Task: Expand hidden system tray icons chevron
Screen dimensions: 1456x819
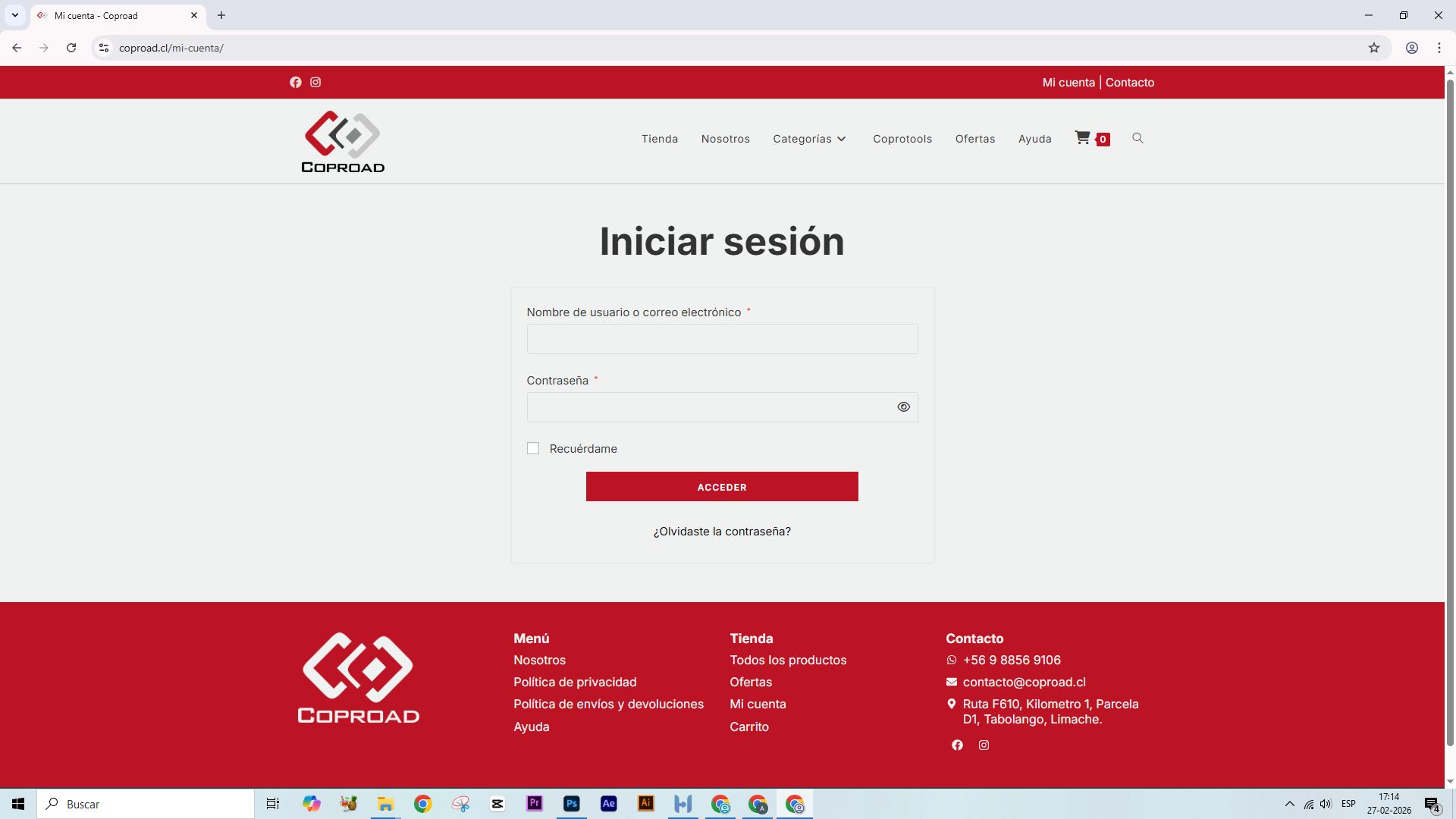Action: pyautogui.click(x=1289, y=804)
